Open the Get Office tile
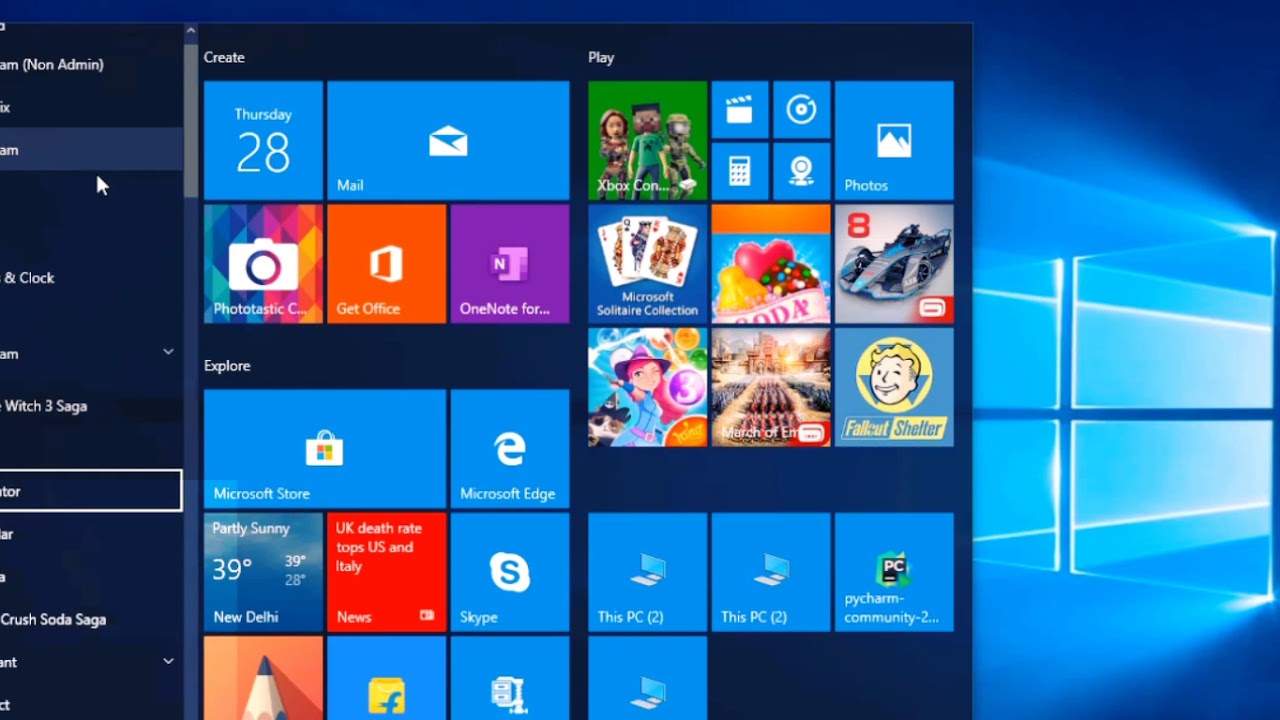 click(386, 264)
